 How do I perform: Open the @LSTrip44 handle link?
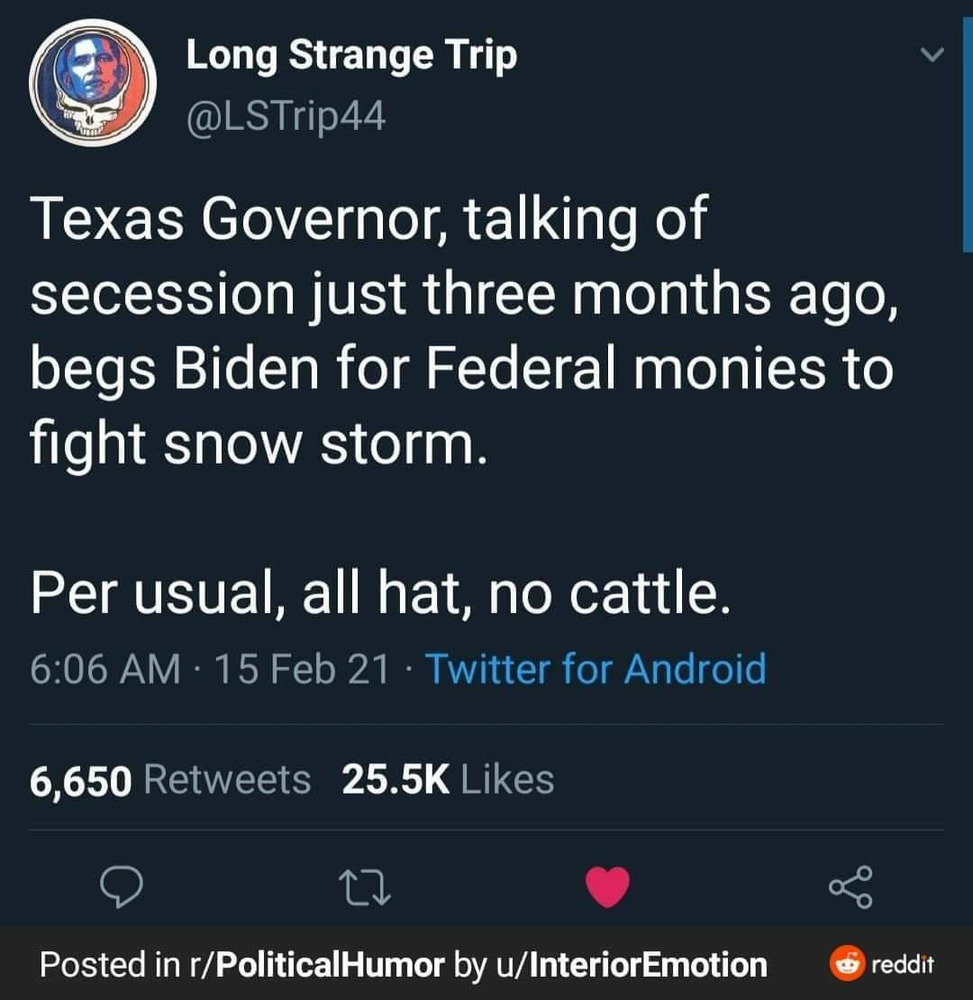[x=286, y=118]
